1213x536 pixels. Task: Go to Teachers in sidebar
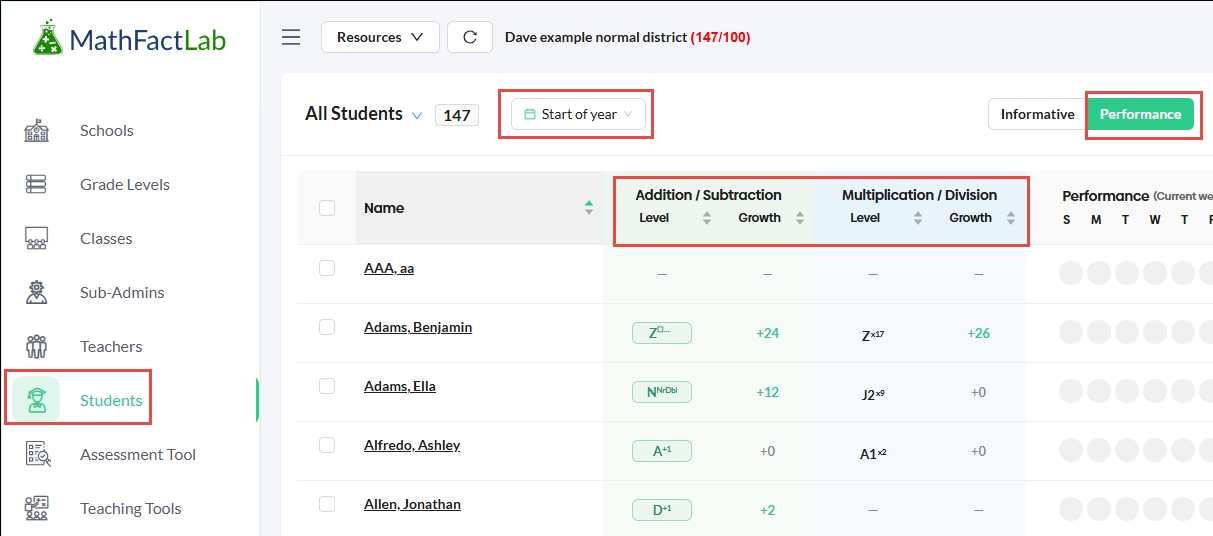(x=111, y=347)
